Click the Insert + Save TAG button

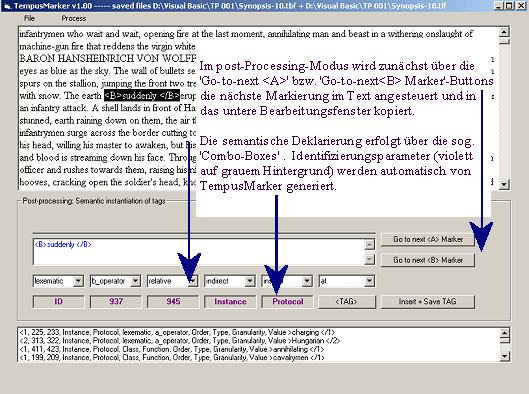[x=428, y=302]
